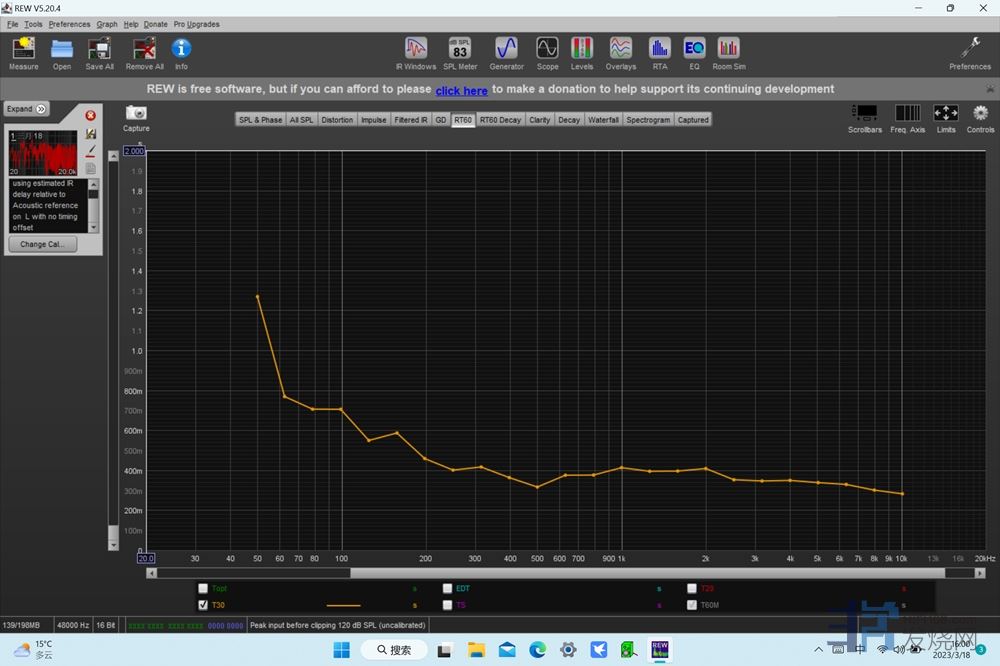Enable the Topt trace checkbox
The image size is (1000, 666).
(x=204, y=589)
